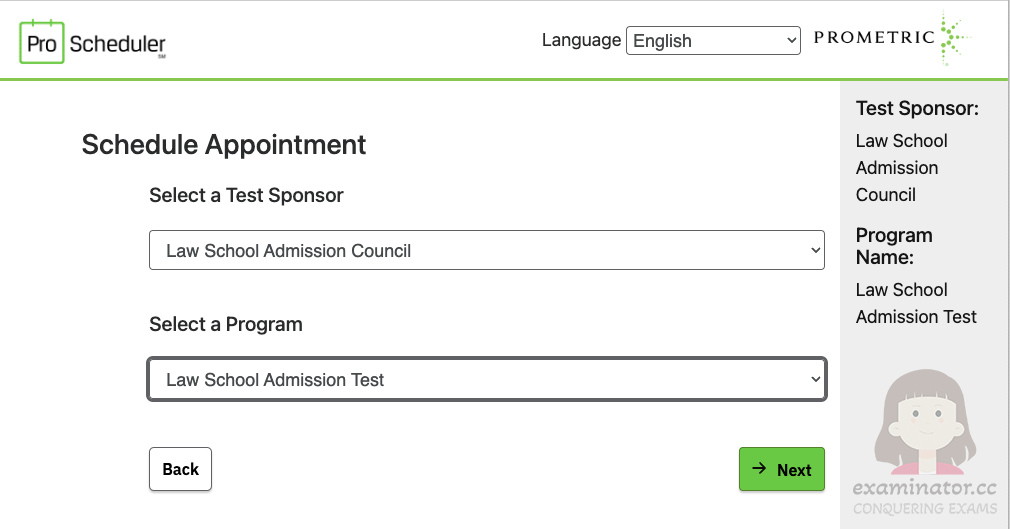Viewport: 1010px width, 529px height.
Task: Proceed with the green Next button
Action: pyautogui.click(x=781, y=469)
